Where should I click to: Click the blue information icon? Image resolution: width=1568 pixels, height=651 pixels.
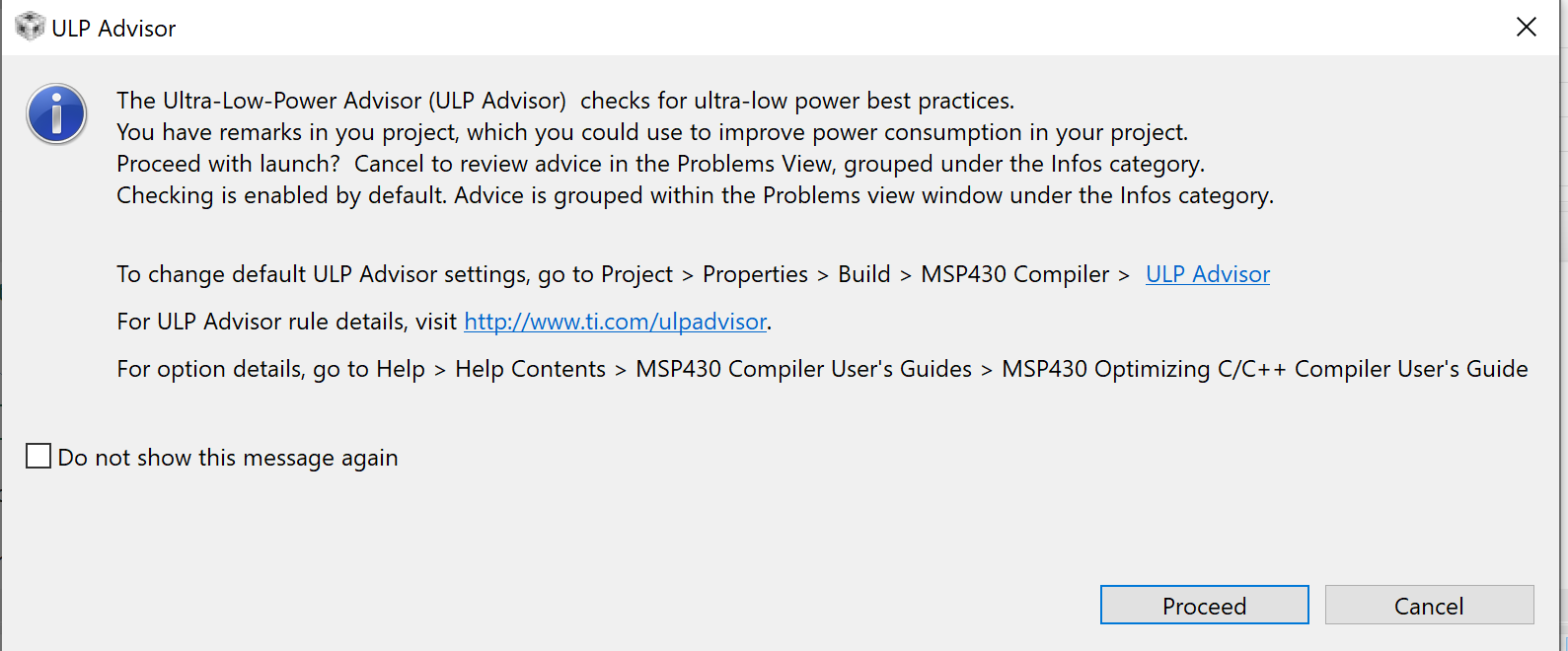pyautogui.click(x=56, y=114)
